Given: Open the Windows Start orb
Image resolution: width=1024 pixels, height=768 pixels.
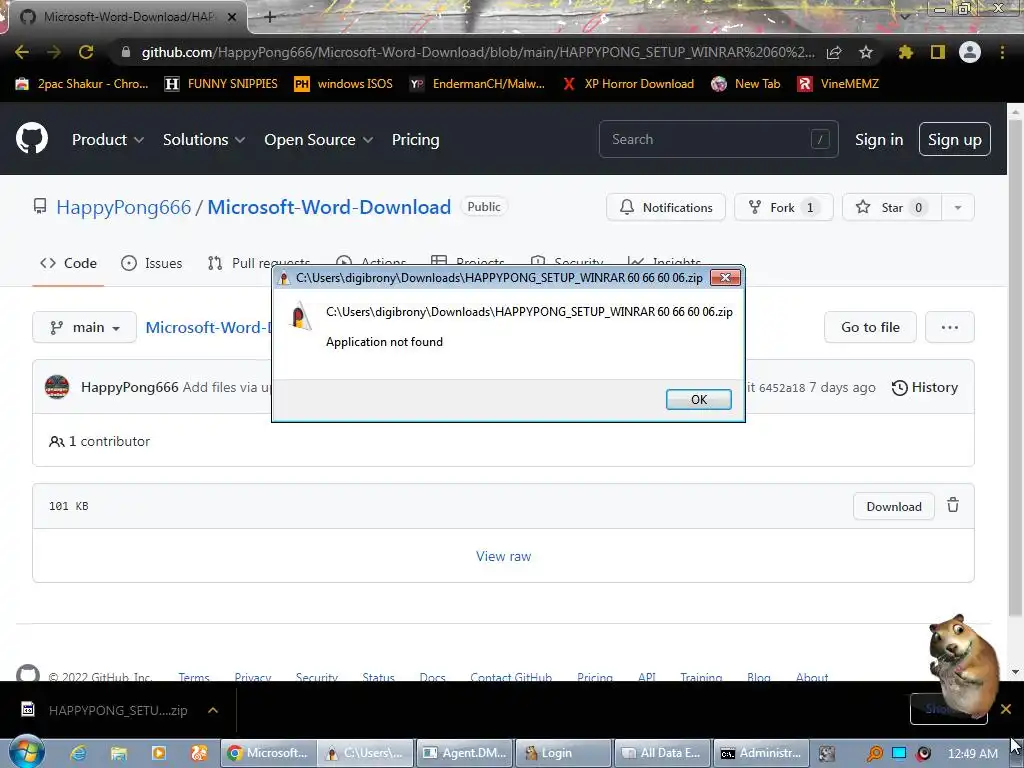Looking at the screenshot, I should (26, 752).
